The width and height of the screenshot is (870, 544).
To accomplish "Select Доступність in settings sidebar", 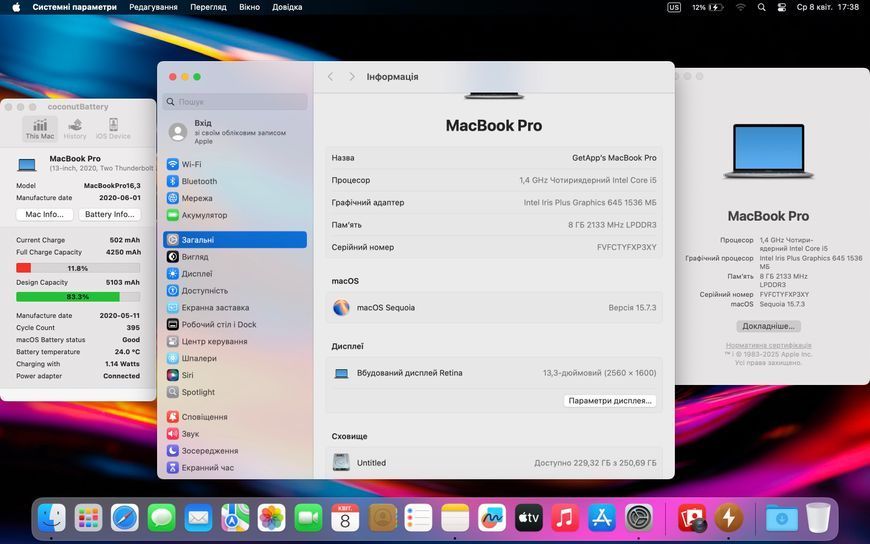I will point(235,291).
